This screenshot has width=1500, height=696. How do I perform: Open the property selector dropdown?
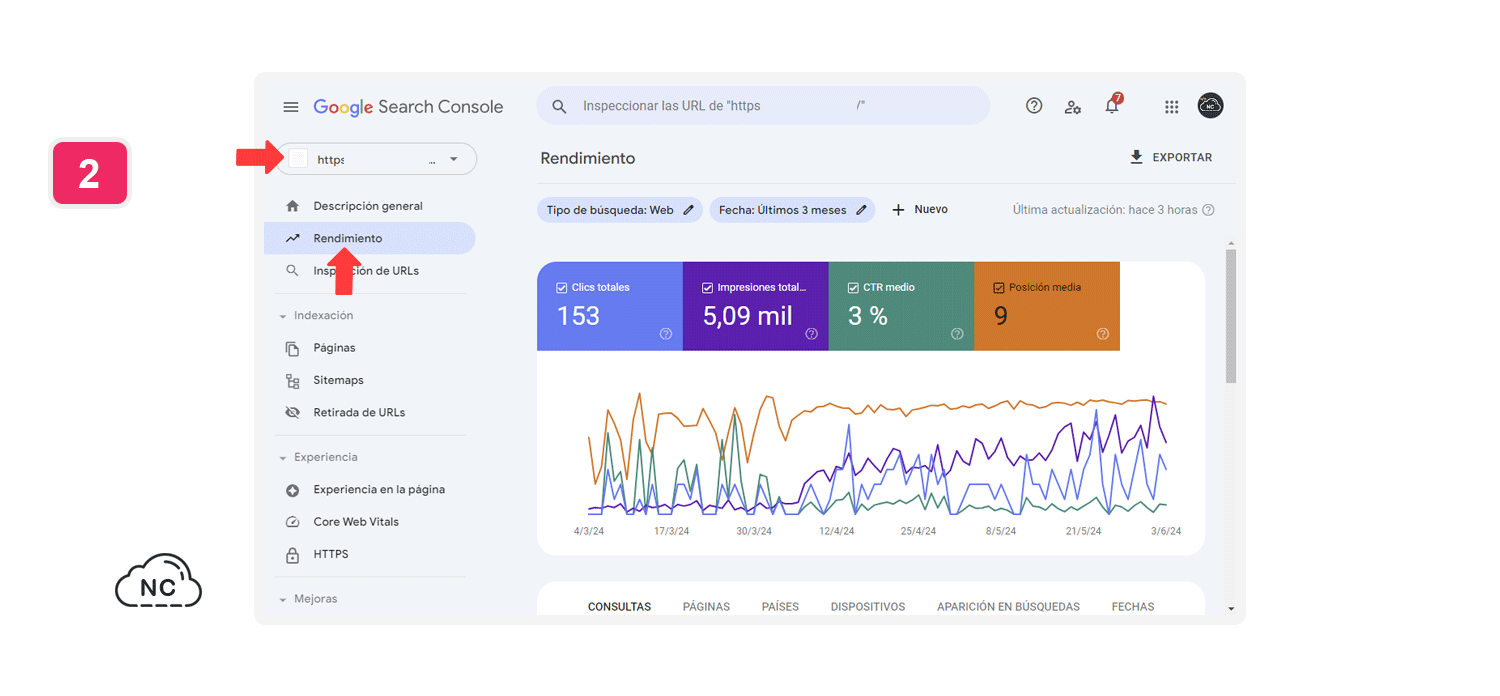point(377,159)
